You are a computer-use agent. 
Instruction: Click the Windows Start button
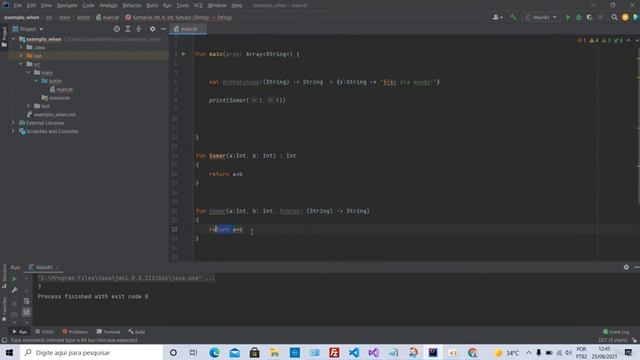(x=9, y=352)
